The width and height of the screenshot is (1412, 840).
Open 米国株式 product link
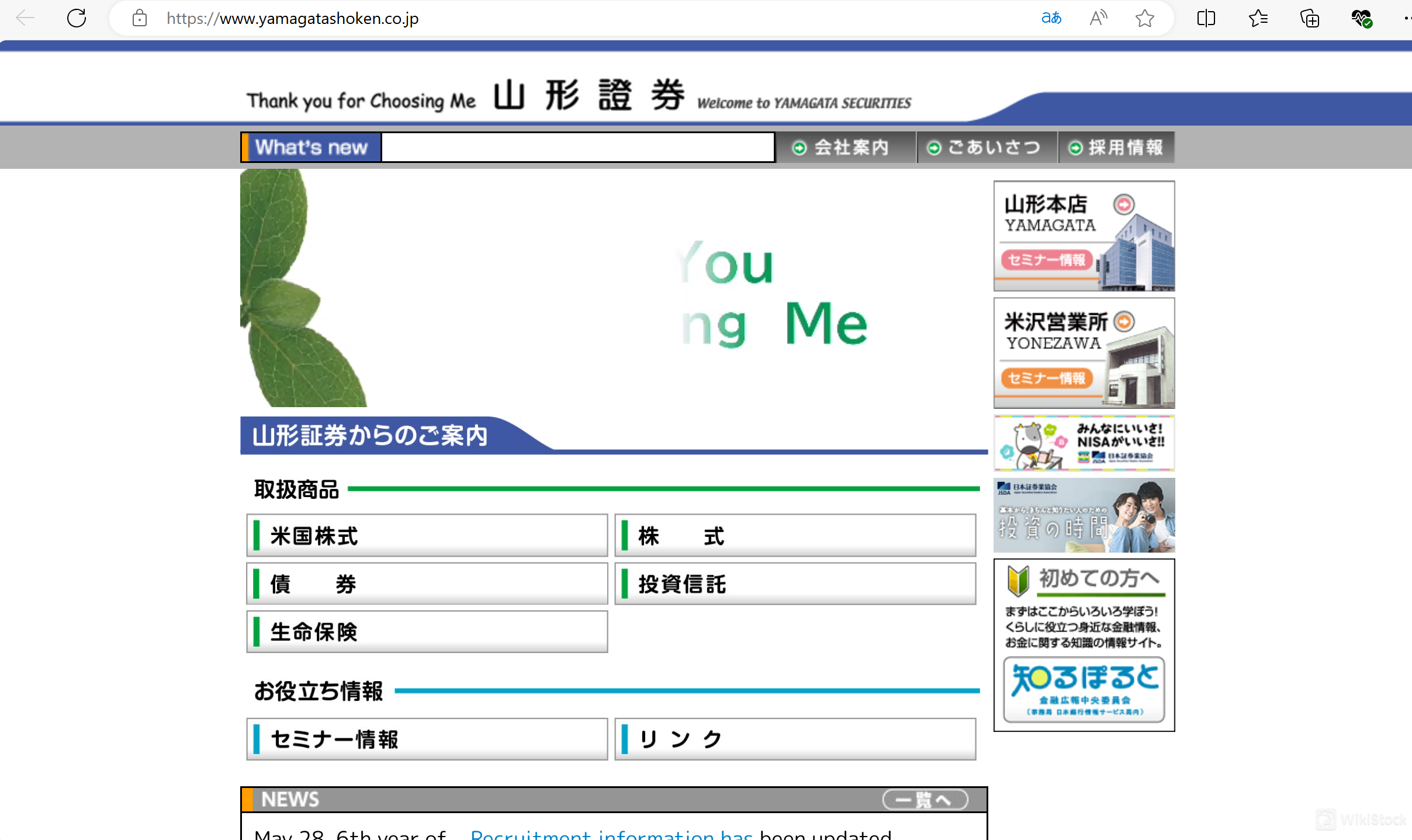click(427, 536)
